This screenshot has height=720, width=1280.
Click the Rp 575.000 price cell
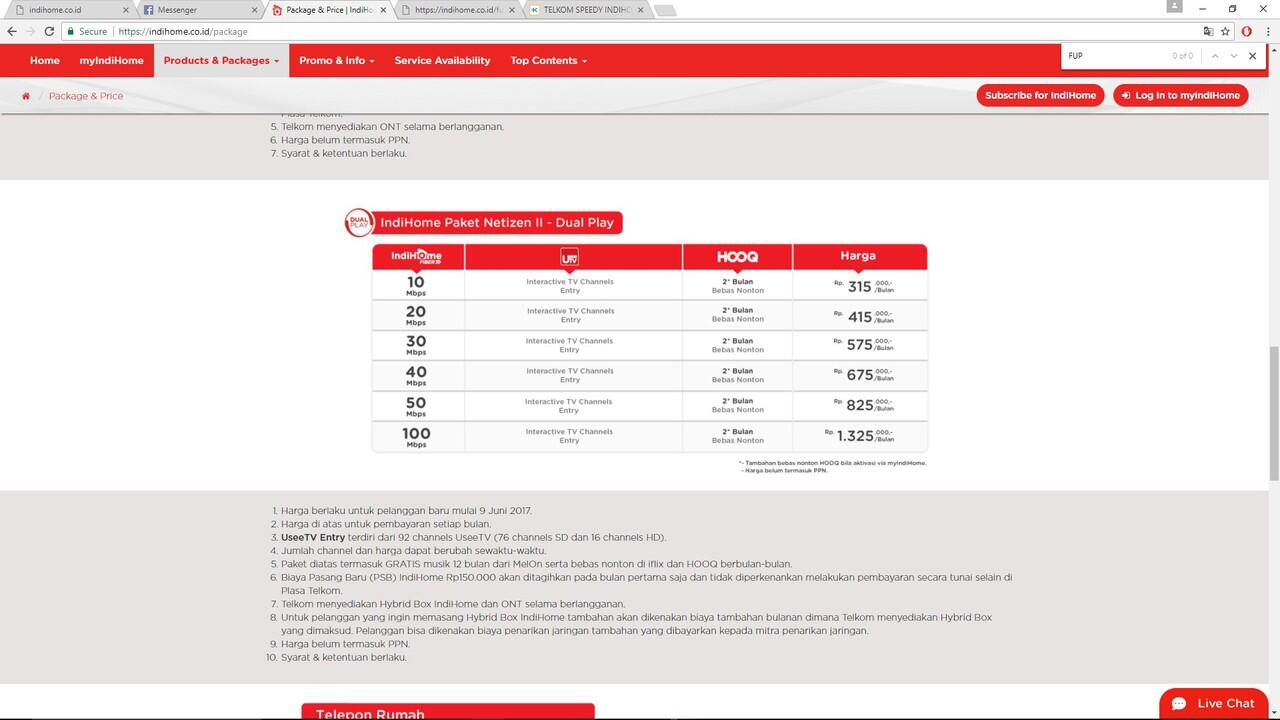860,345
